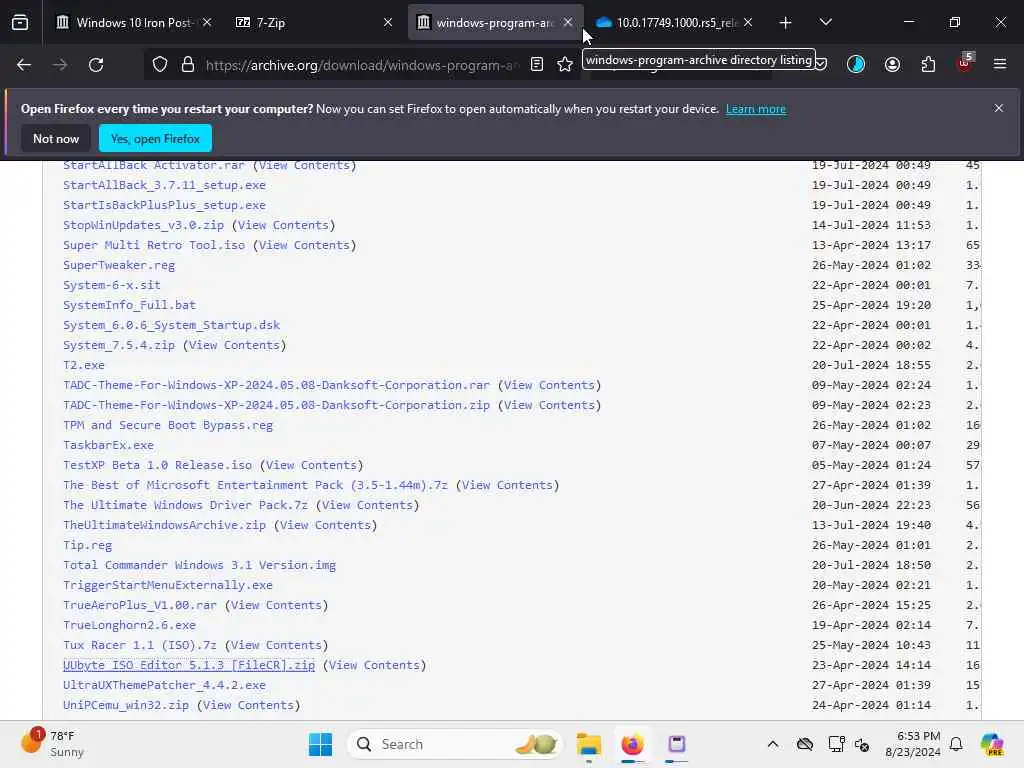Click Yes, open Firefox button
Image resolution: width=1024 pixels, height=768 pixels.
tap(155, 138)
